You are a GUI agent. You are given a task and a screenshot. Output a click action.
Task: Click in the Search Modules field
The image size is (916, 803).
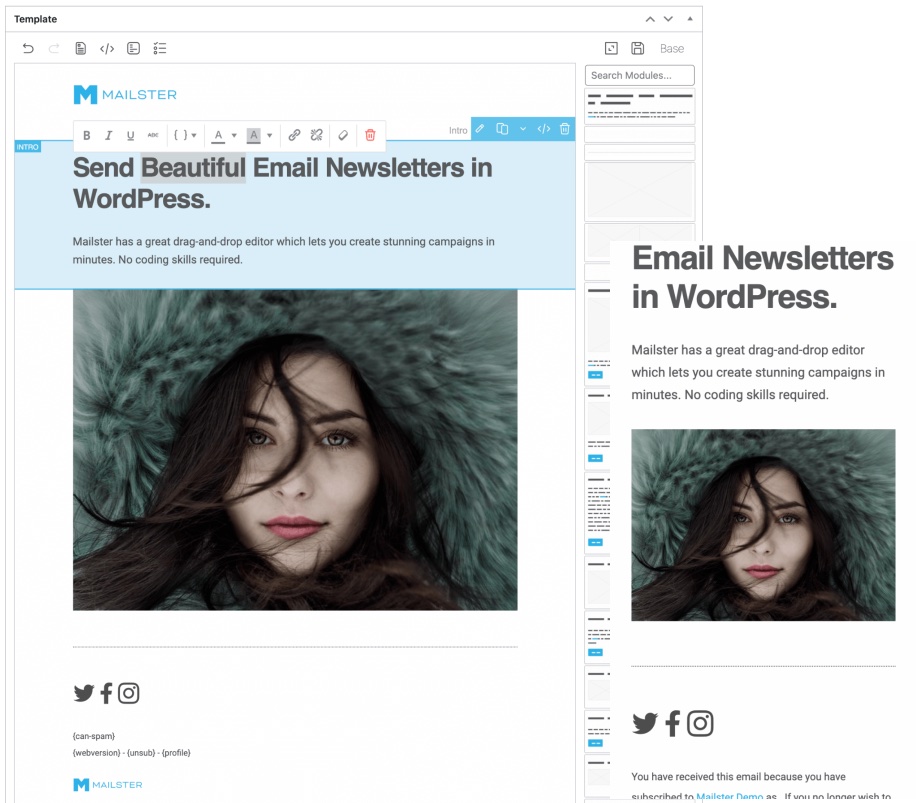click(640, 75)
